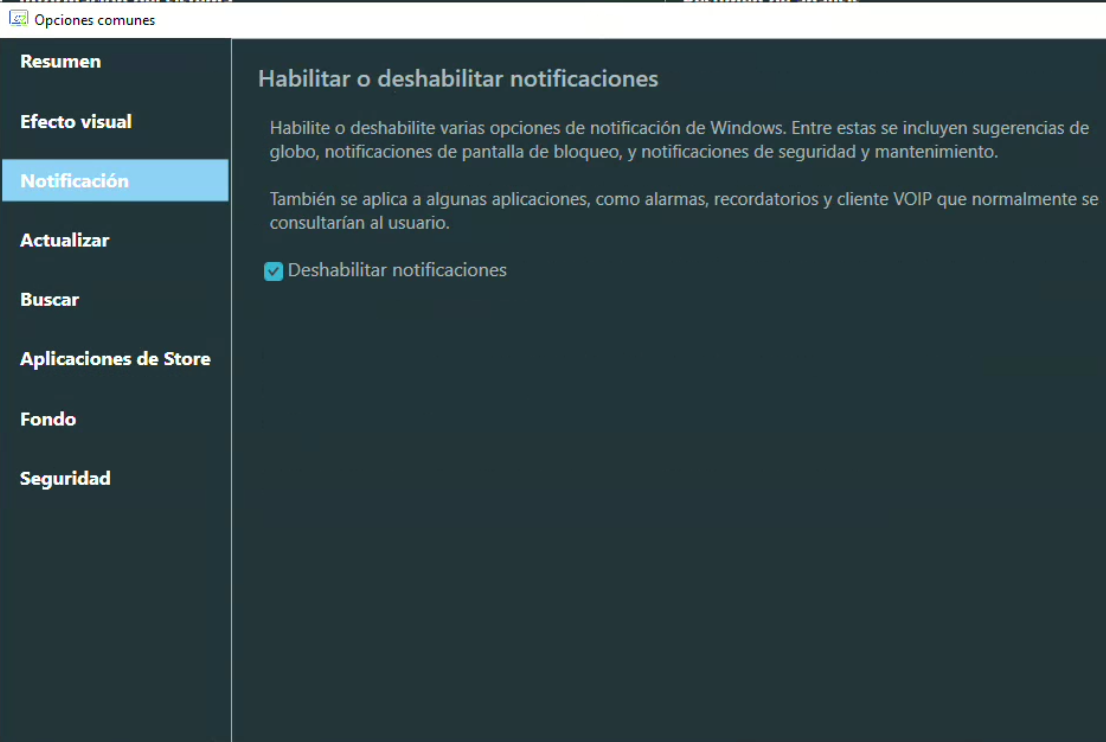Screen dimensions: 1106x742
Task: Open the Buscar settings page
Action: [x=50, y=300]
